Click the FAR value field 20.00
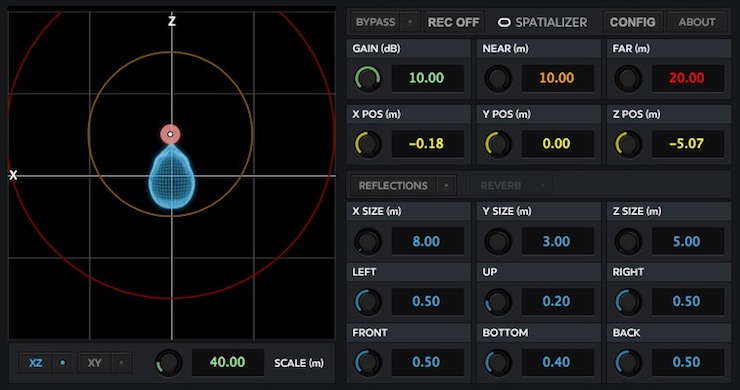740x390 pixels. click(x=688, y=78)
